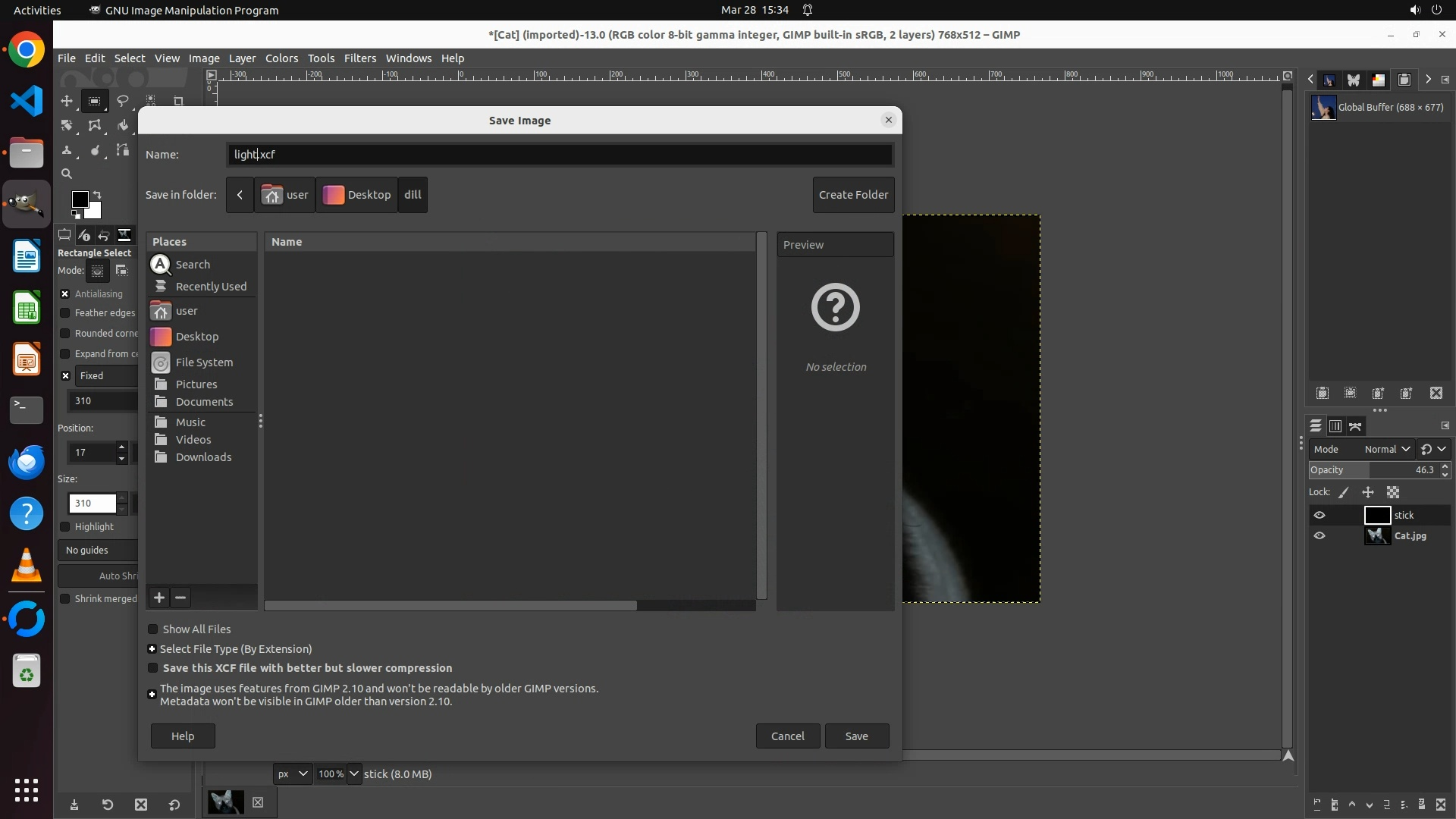Hide the stick layer

(1319, 515)
